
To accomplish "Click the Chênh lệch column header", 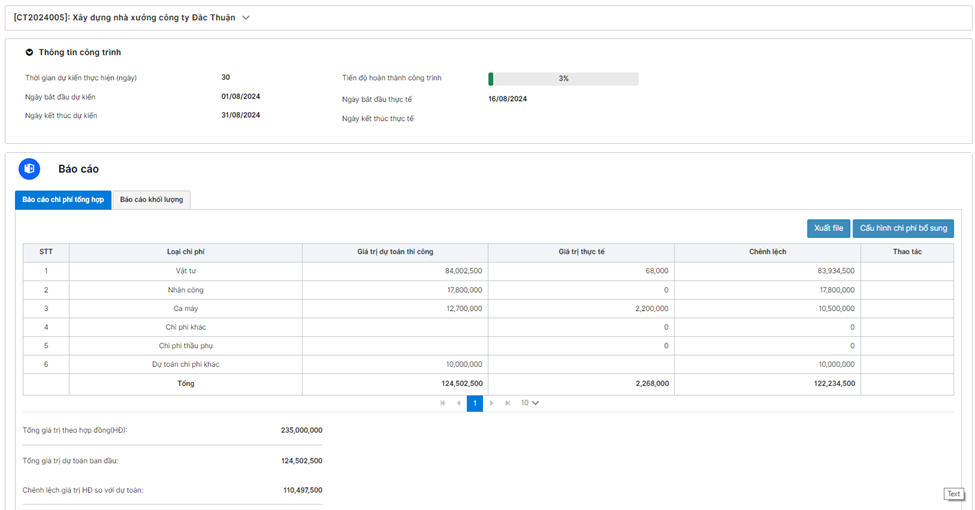I will (767, 252).
